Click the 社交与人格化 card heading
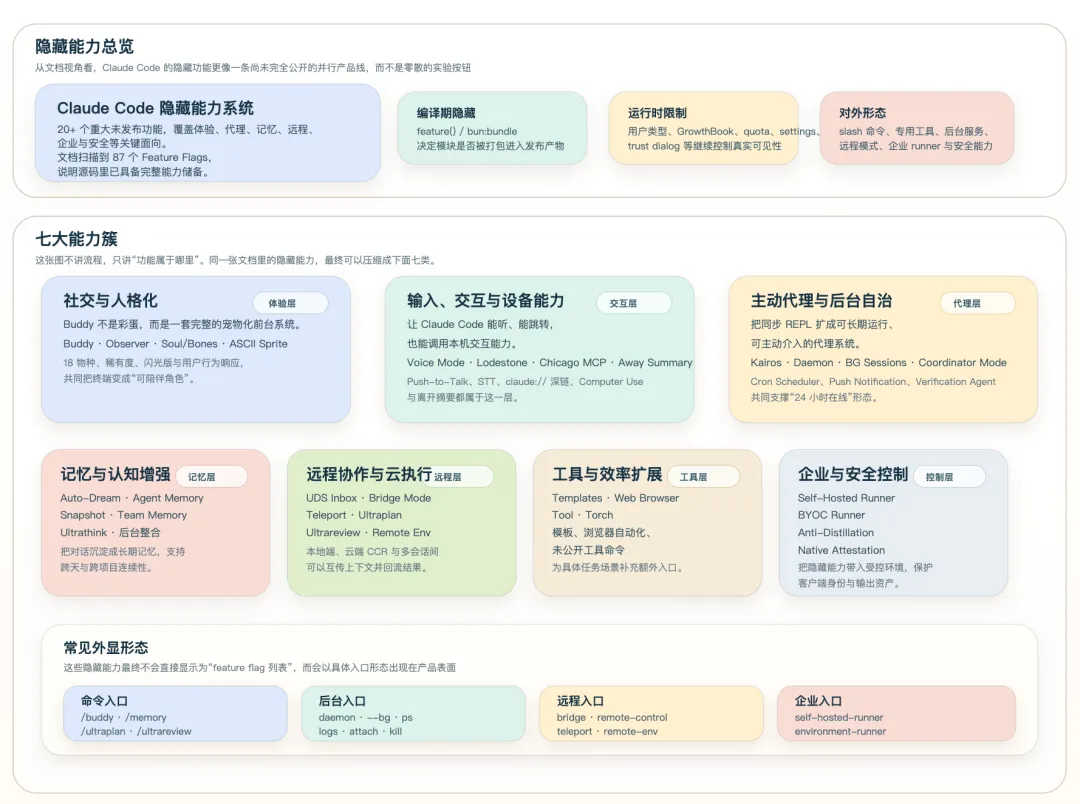The height and width of the screenshot is (804, 1080). tap(110, 300)
